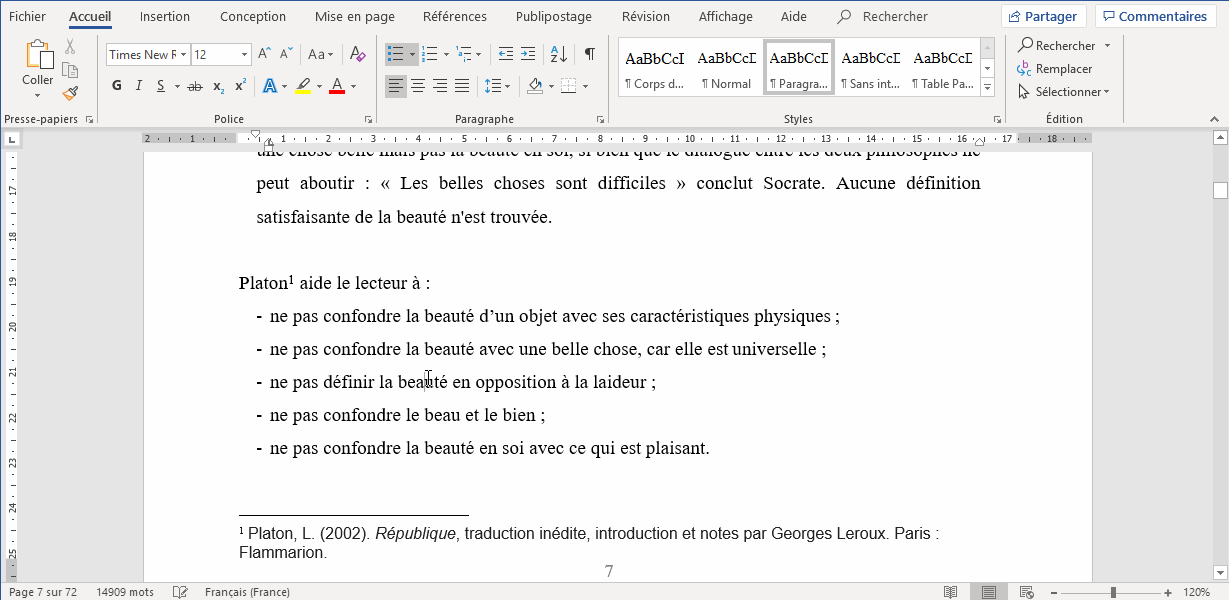
Task: Click the Partager button
Action: [1044, 17]
